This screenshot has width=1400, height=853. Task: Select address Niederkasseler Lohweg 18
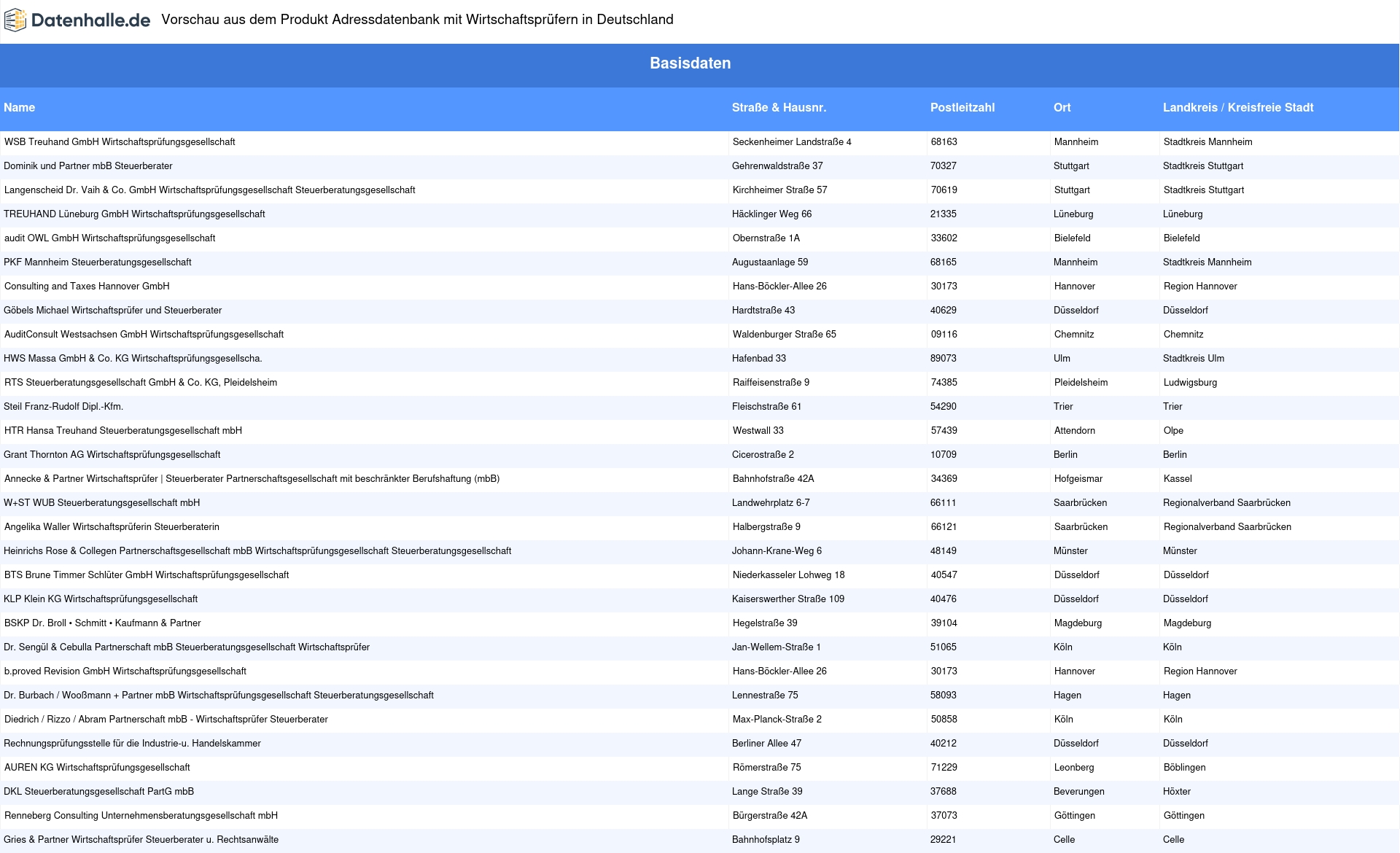point(789,575)
